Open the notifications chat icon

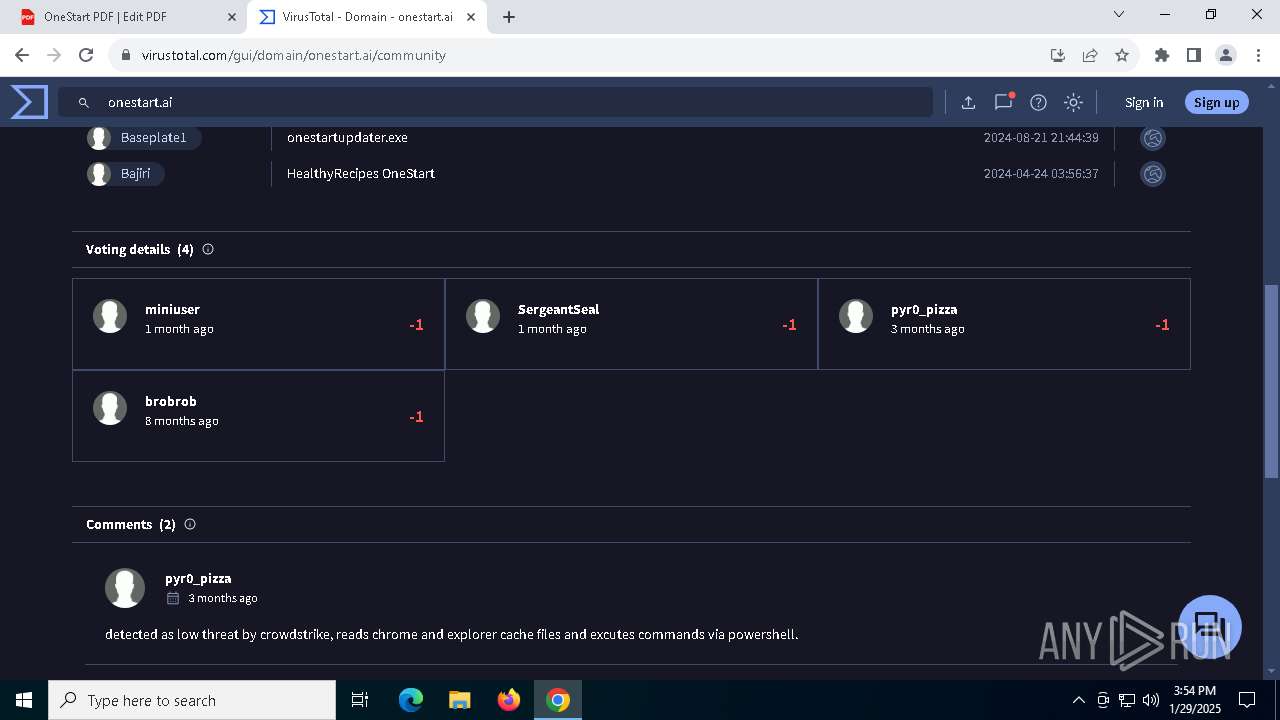point(1003,102)
